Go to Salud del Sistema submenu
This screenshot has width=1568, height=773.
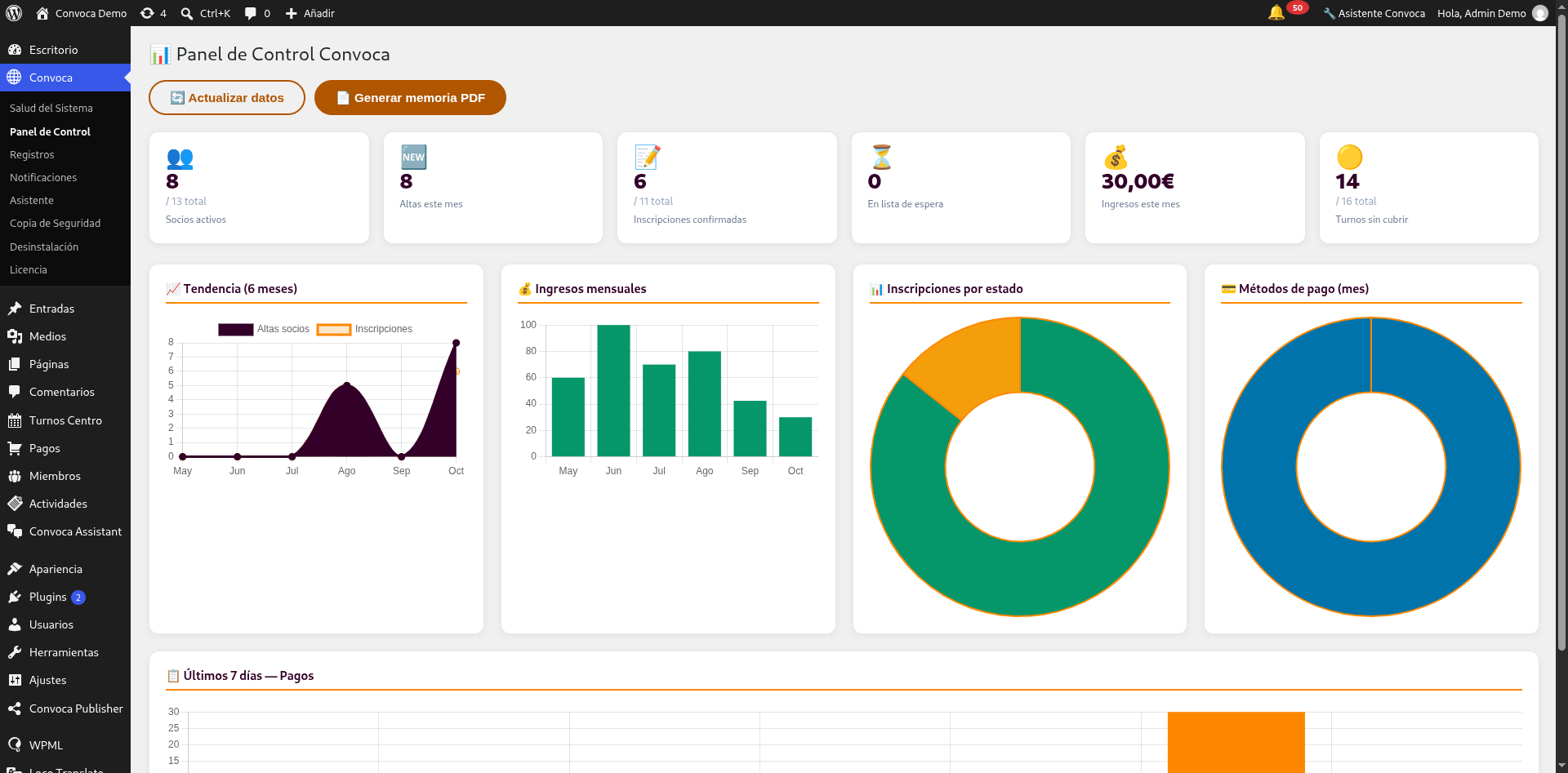51,108
